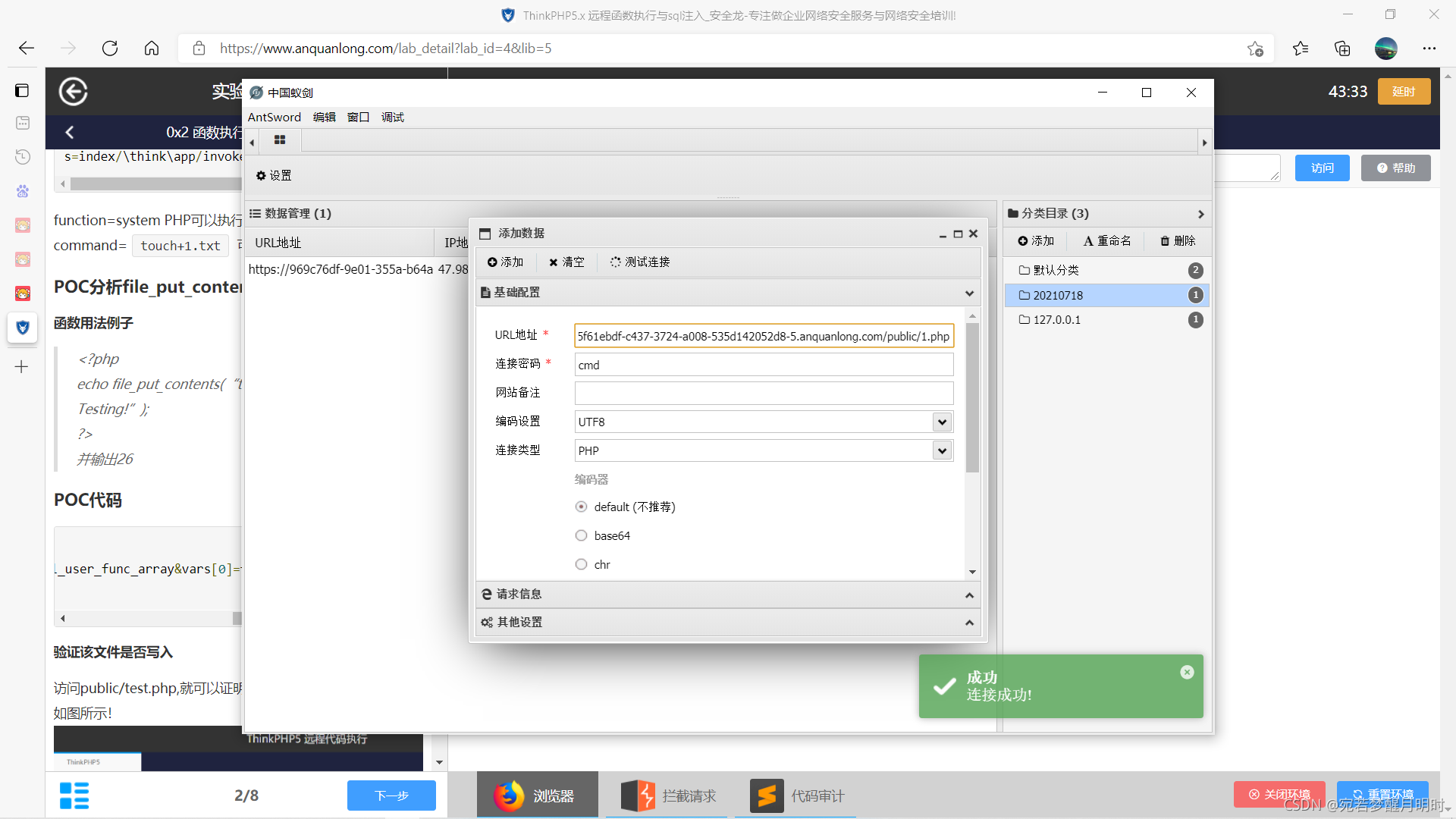Image resolution: width=1456 pixels, height=819 pixels.
Task: Select chr encoder radio option
Action: point(582,564)
